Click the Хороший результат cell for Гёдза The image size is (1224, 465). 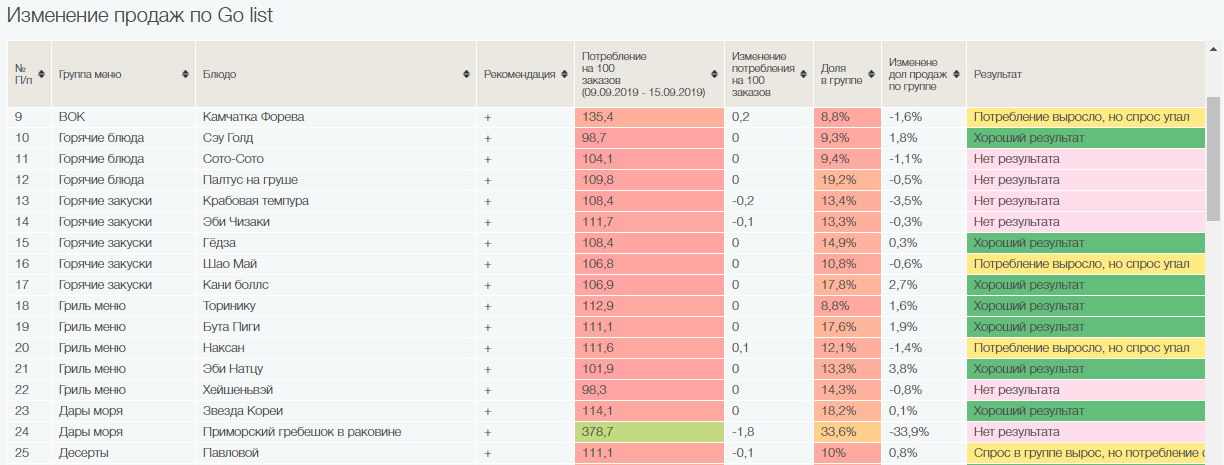(1085, 243)
